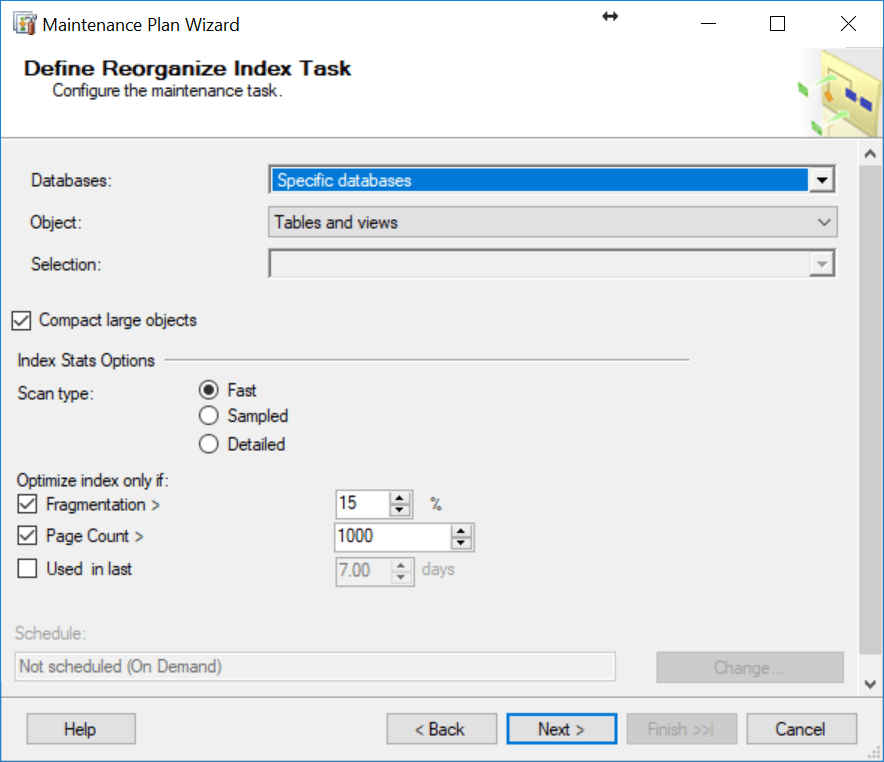Go back with the Back button
Image resolution: width=884 pixels, height=762 pixels.
coord(441,729)
